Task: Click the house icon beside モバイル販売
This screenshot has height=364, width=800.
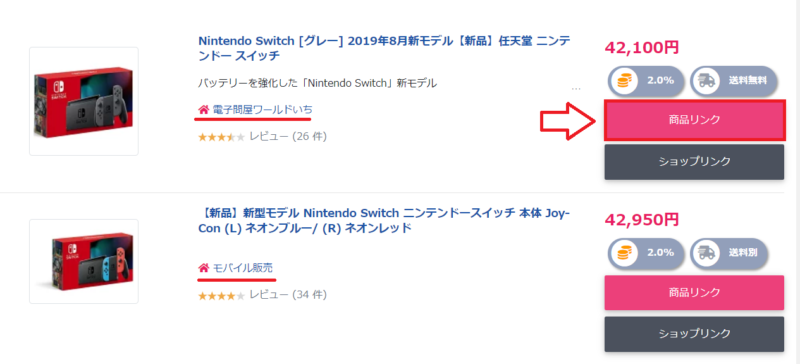Action: coord(203,268)
